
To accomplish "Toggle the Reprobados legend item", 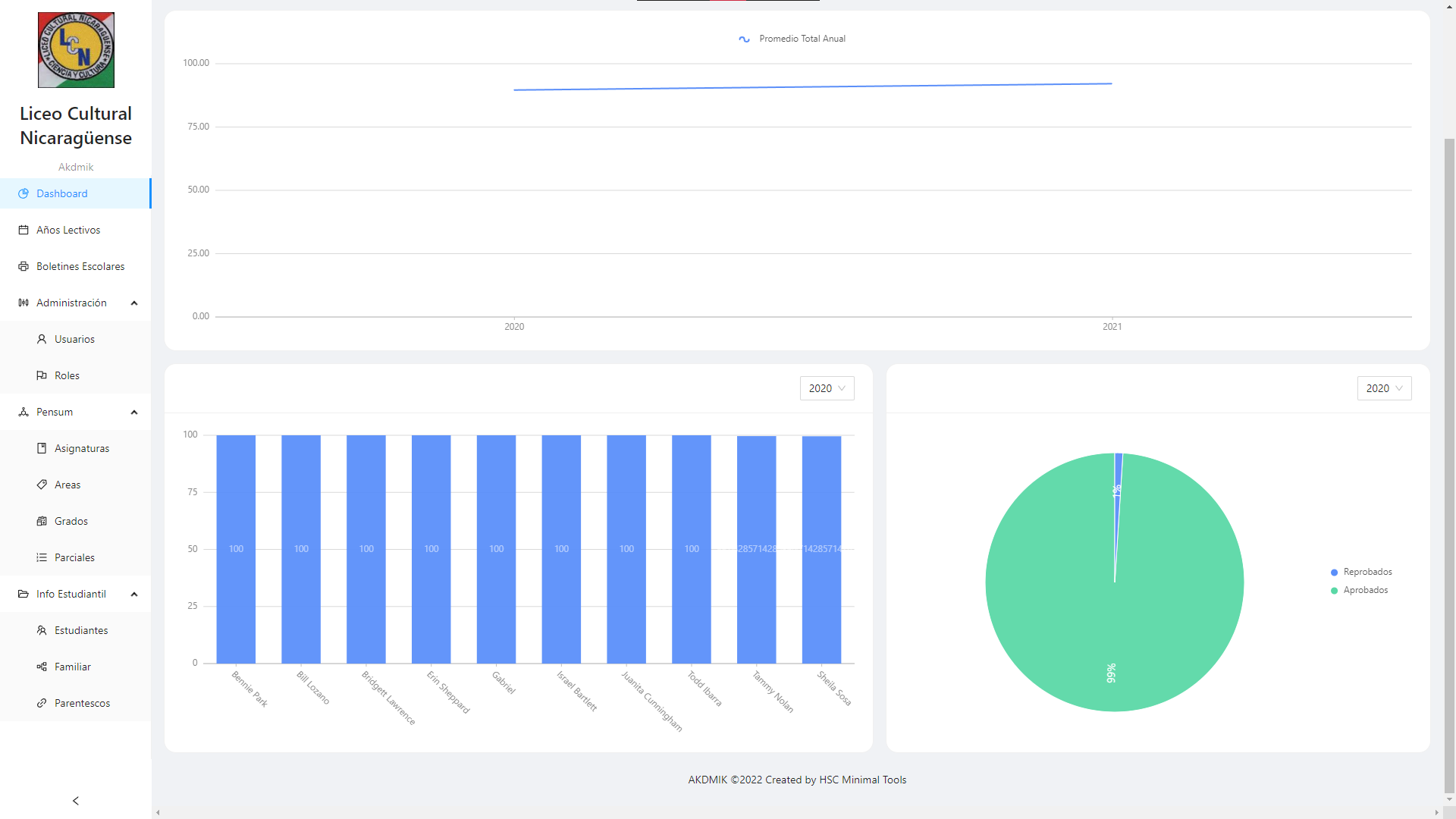I will (x=1361, y=572).
